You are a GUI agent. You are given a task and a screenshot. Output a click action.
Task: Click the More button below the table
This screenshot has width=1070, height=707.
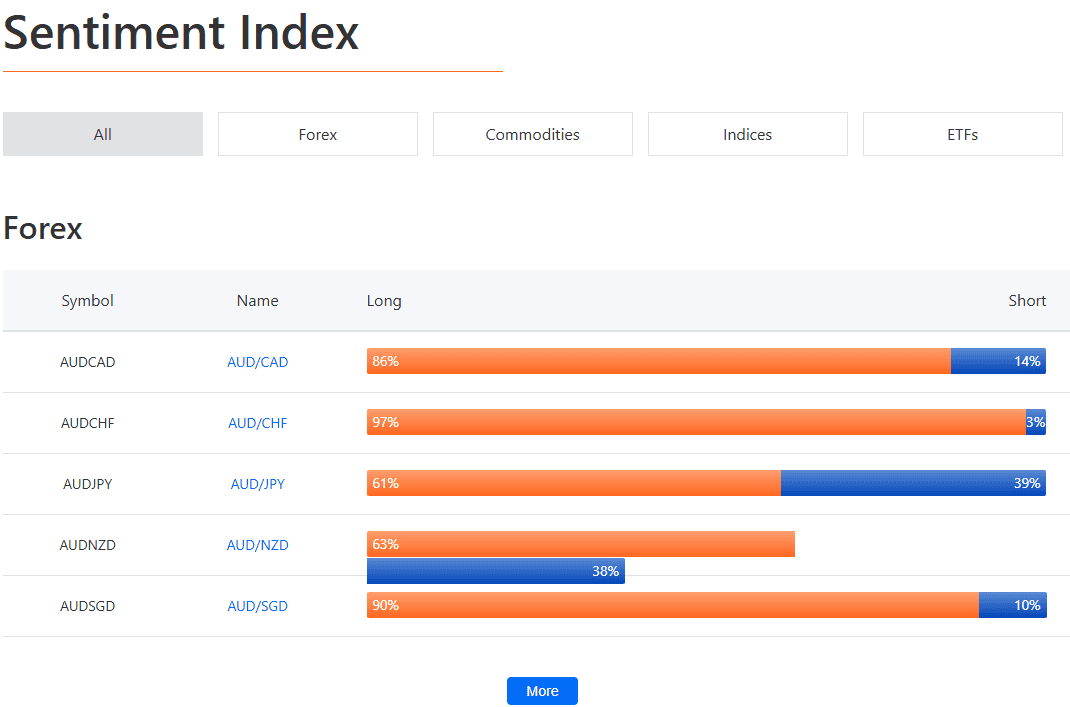[x=542, y=690]
